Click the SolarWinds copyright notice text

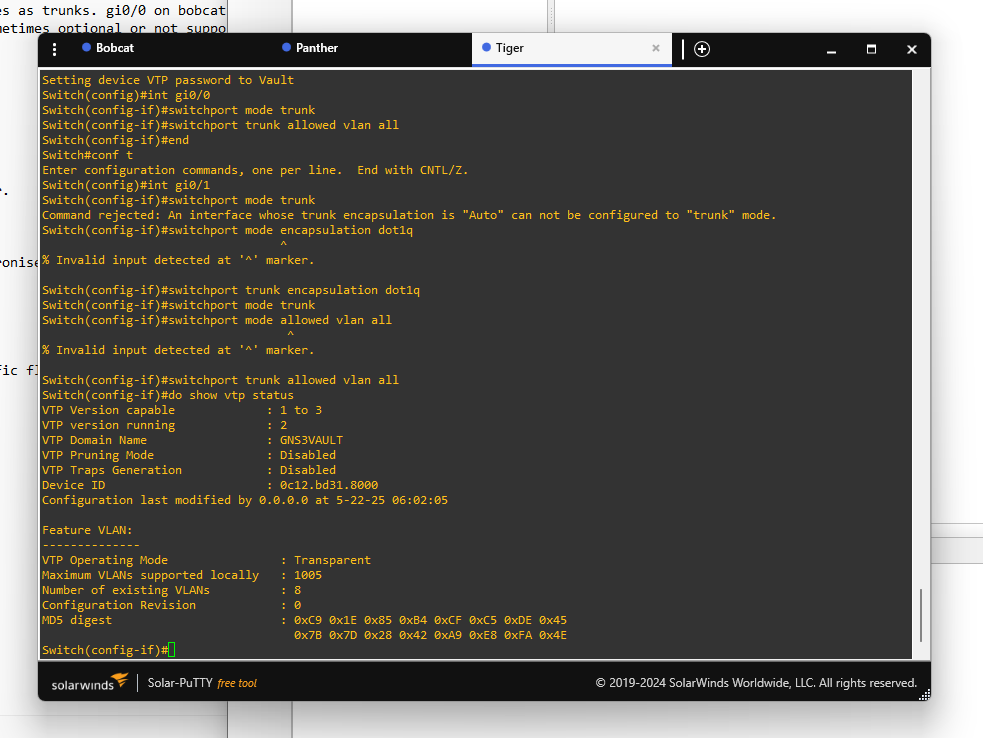tap(756, 683)
